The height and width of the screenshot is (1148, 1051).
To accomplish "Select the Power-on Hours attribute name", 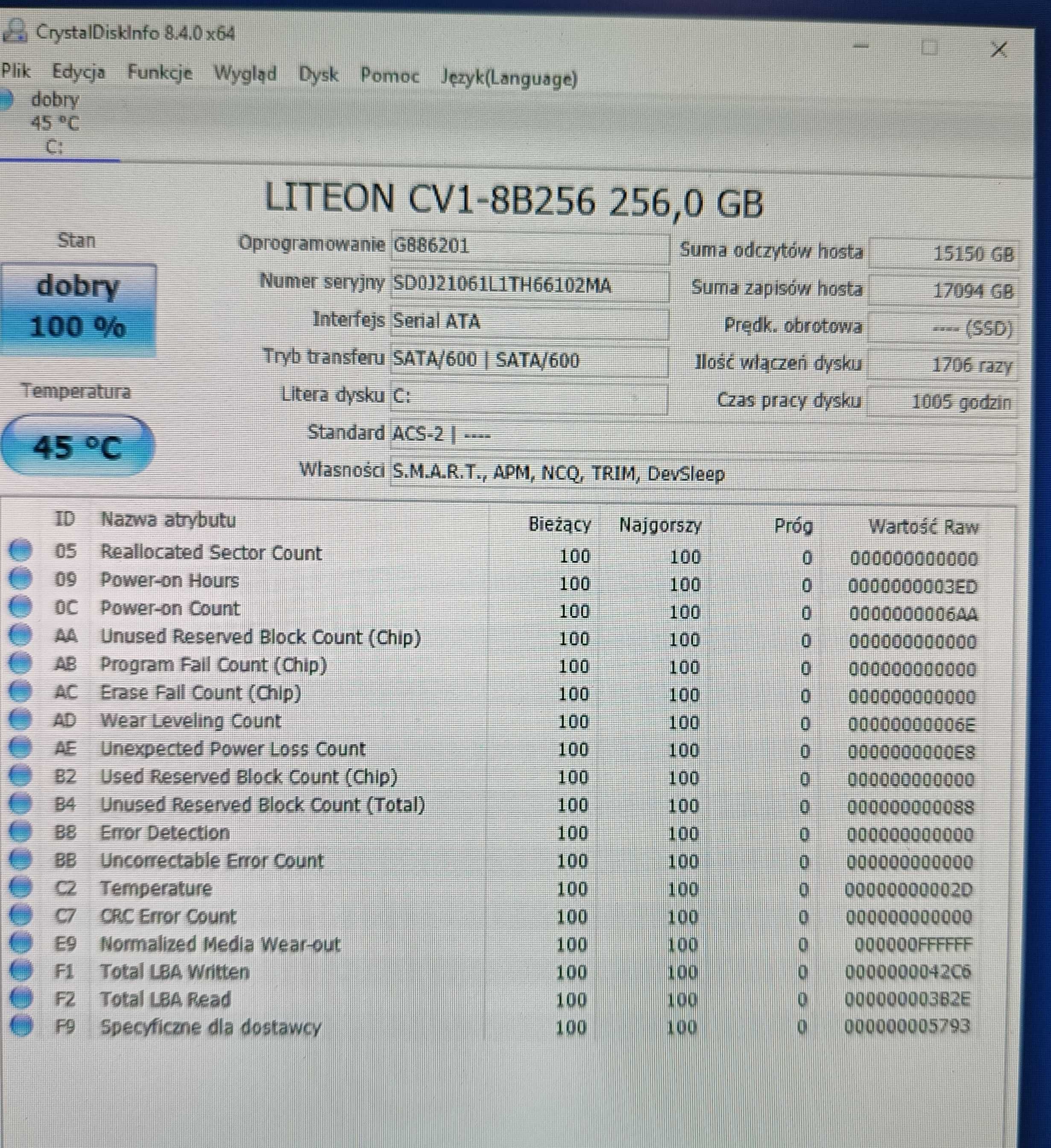I will [x=170, y=580].
